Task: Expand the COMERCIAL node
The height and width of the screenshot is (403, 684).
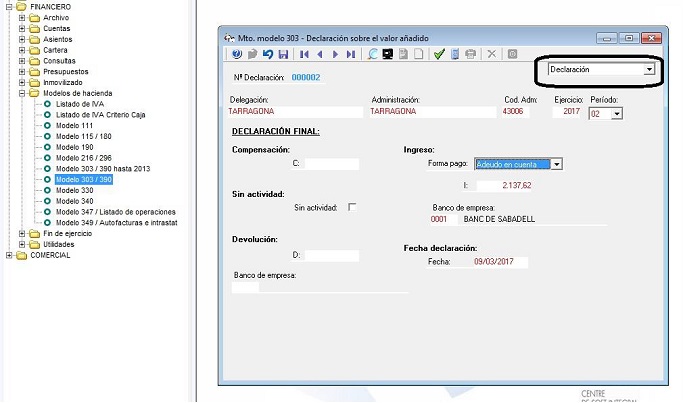Action: coord(9,255)
